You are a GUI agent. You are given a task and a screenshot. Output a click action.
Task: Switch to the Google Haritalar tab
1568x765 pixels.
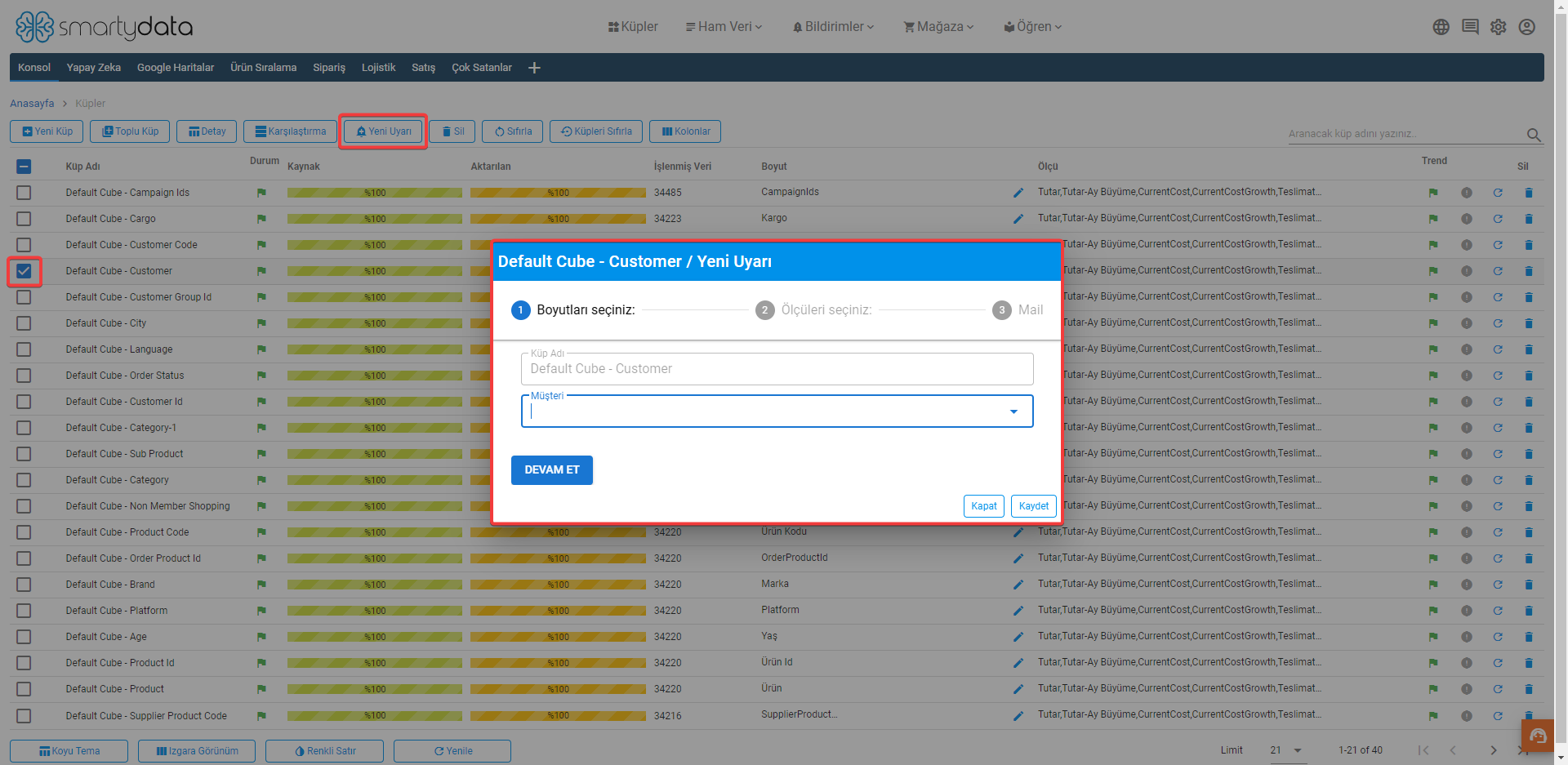[176, 68]
